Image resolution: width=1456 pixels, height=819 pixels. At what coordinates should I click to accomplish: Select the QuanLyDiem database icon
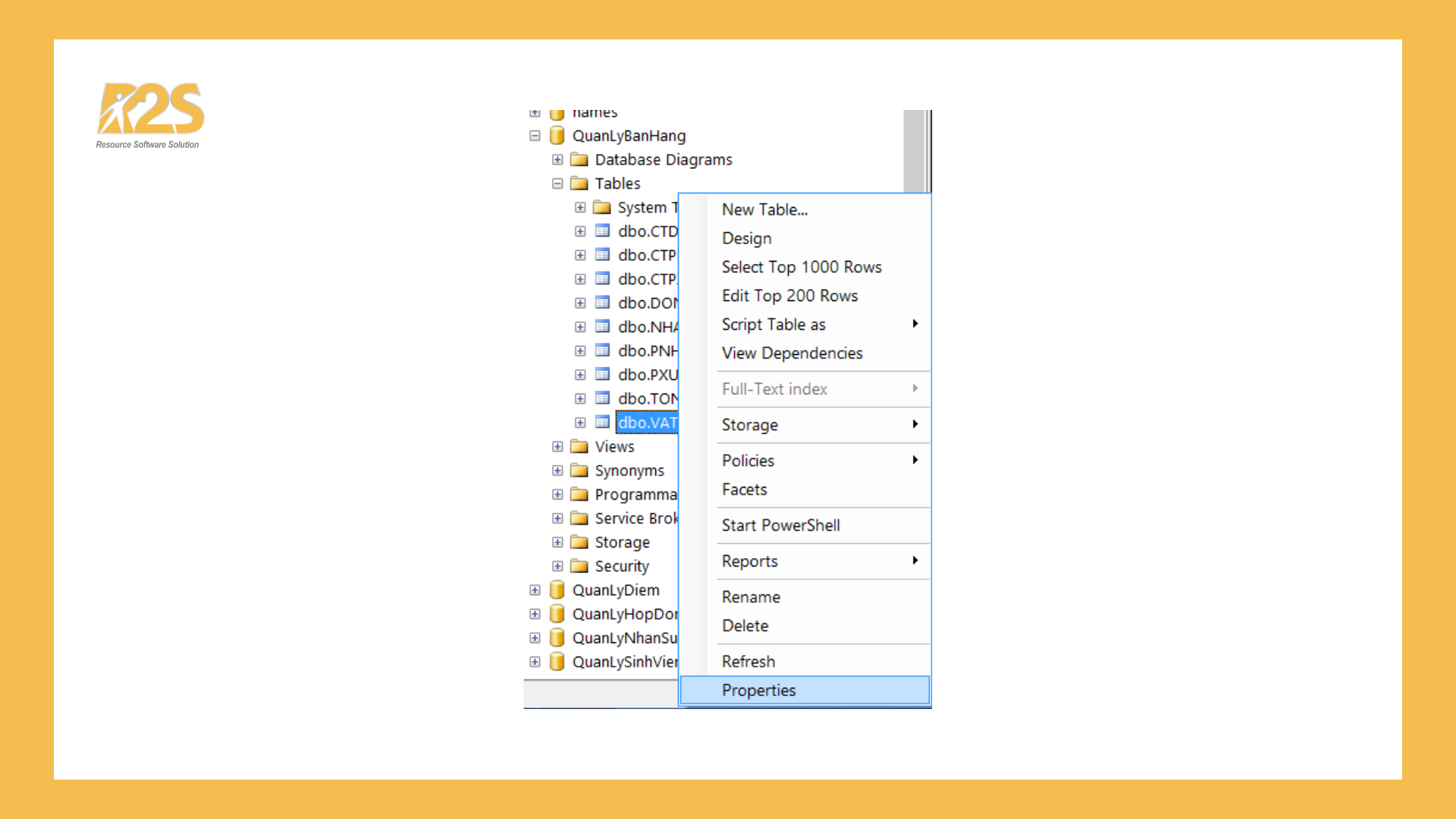tap(557, 590)
